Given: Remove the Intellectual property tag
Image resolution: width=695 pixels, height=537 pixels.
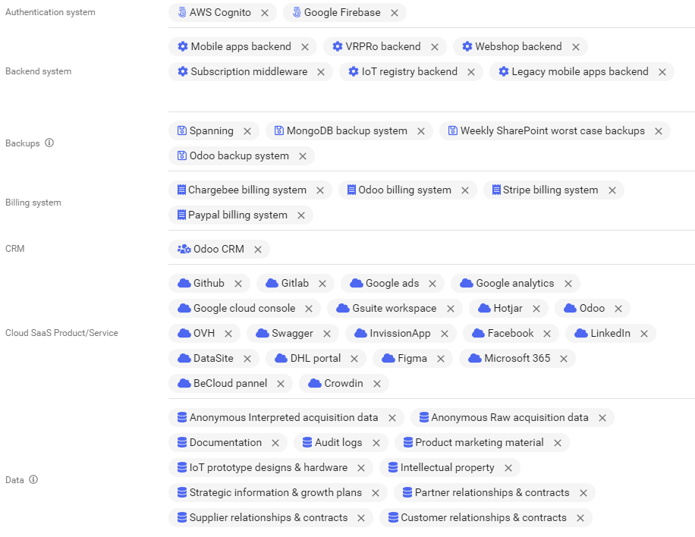Looking at the screenshot, I should pos(508,468).
